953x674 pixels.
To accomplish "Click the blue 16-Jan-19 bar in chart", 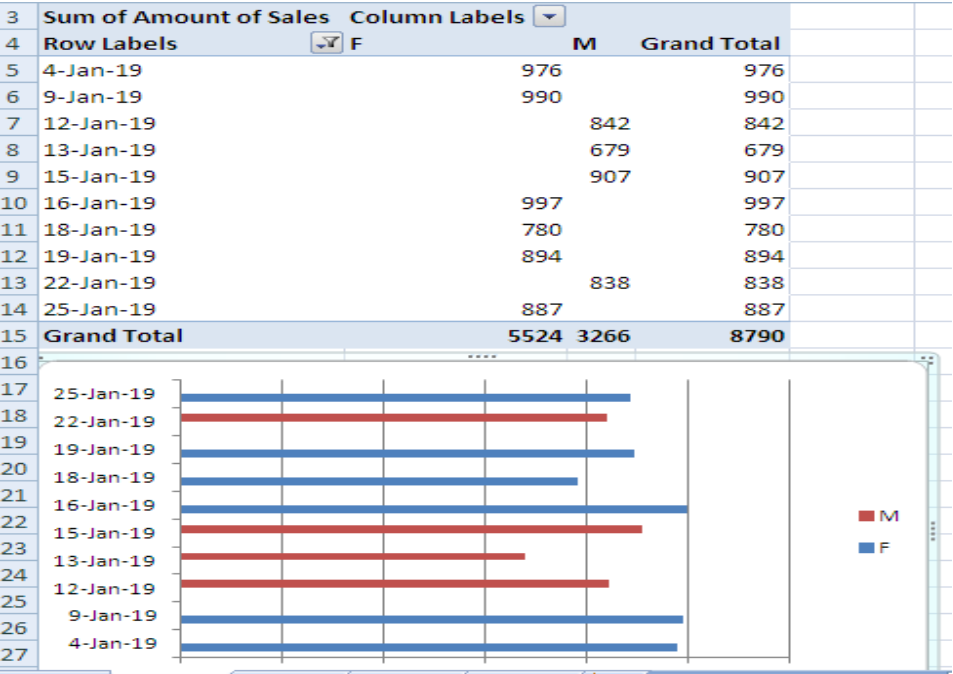I will pos(434,509).
